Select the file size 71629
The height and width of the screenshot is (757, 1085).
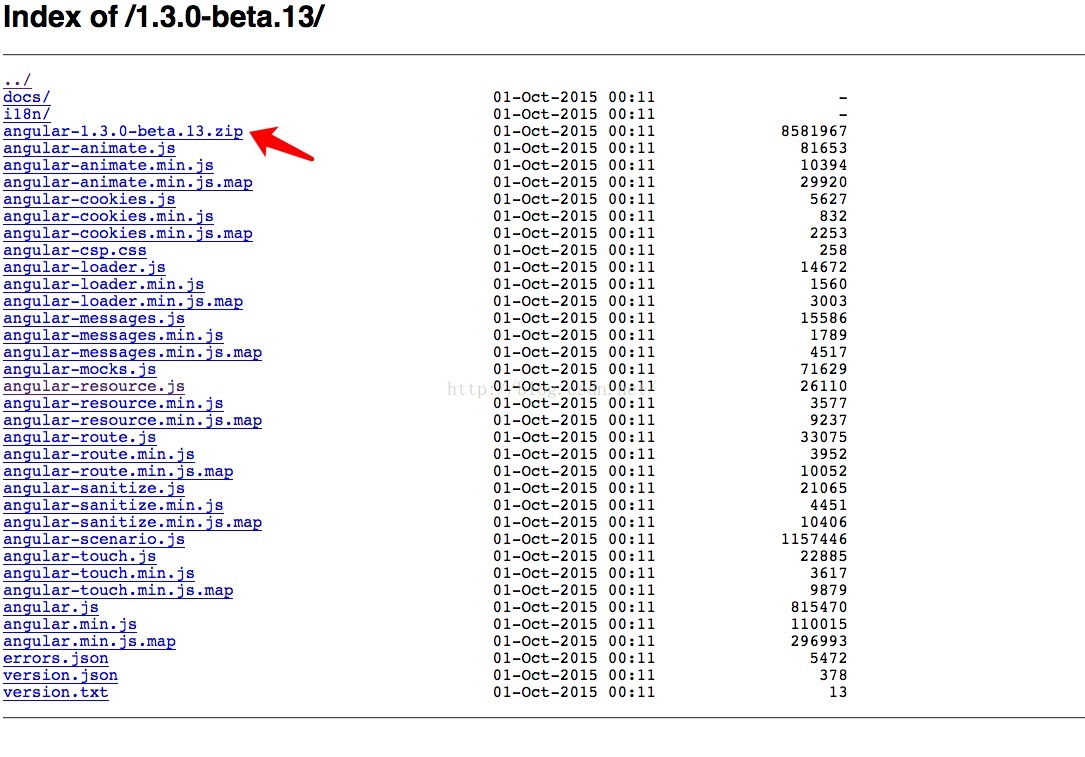pyautogui.click(x=823, y=369)
